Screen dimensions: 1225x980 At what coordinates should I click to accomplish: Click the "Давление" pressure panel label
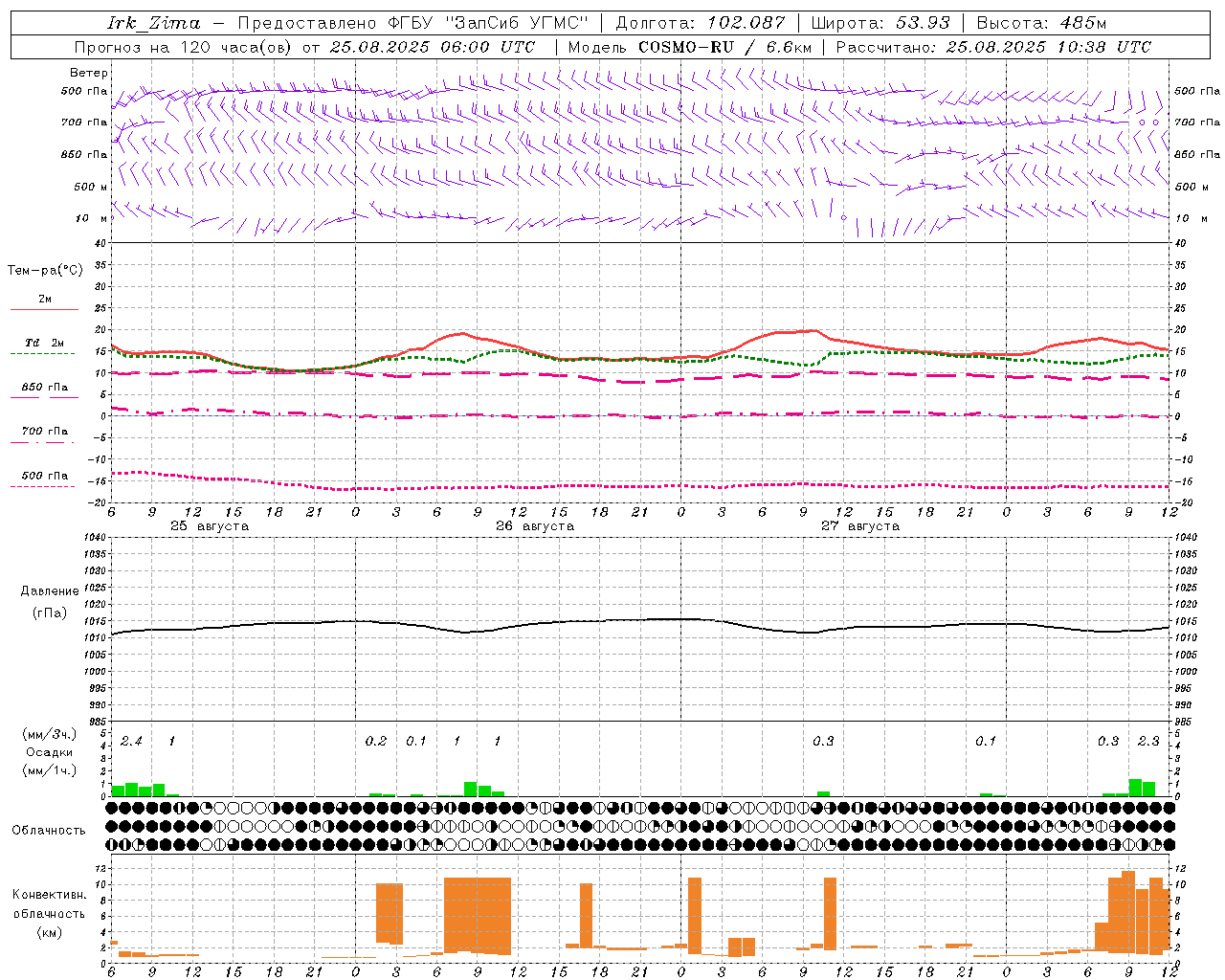coord(50,591)
